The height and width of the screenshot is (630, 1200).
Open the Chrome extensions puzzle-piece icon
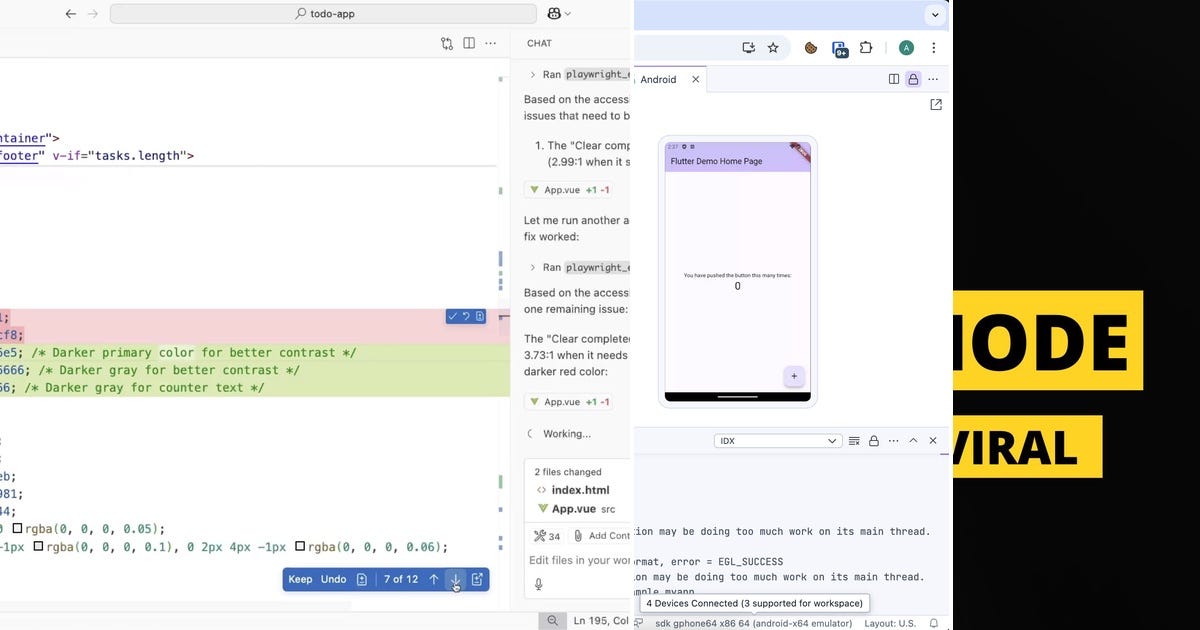click(866, 47)
